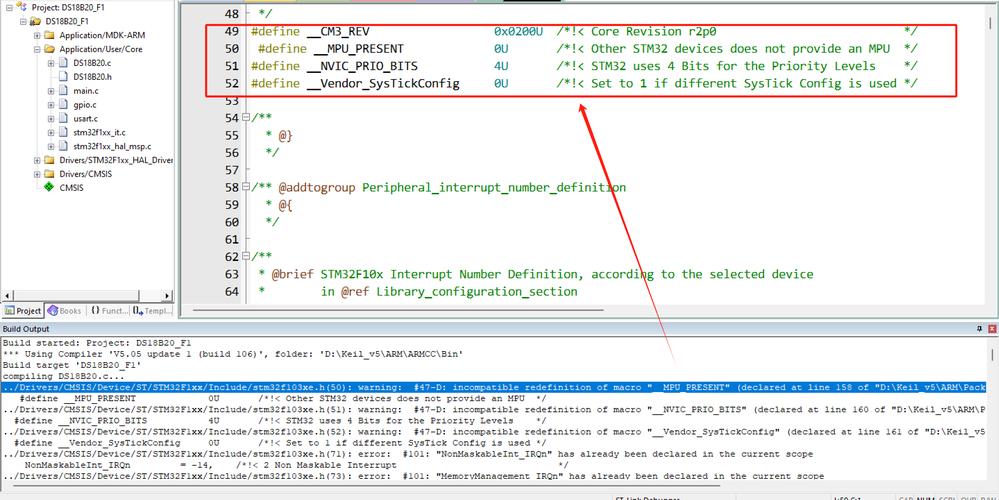Close the Build Output panel
The height and width of the screenshot is (500, 999).
click(991, 329)
